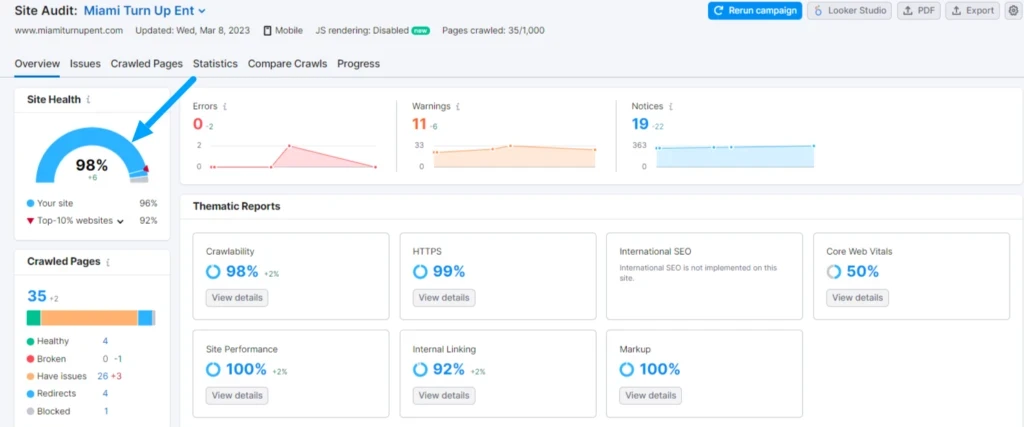Click the International SEO card title
The image size is (1024, 427).
[655, 251]
